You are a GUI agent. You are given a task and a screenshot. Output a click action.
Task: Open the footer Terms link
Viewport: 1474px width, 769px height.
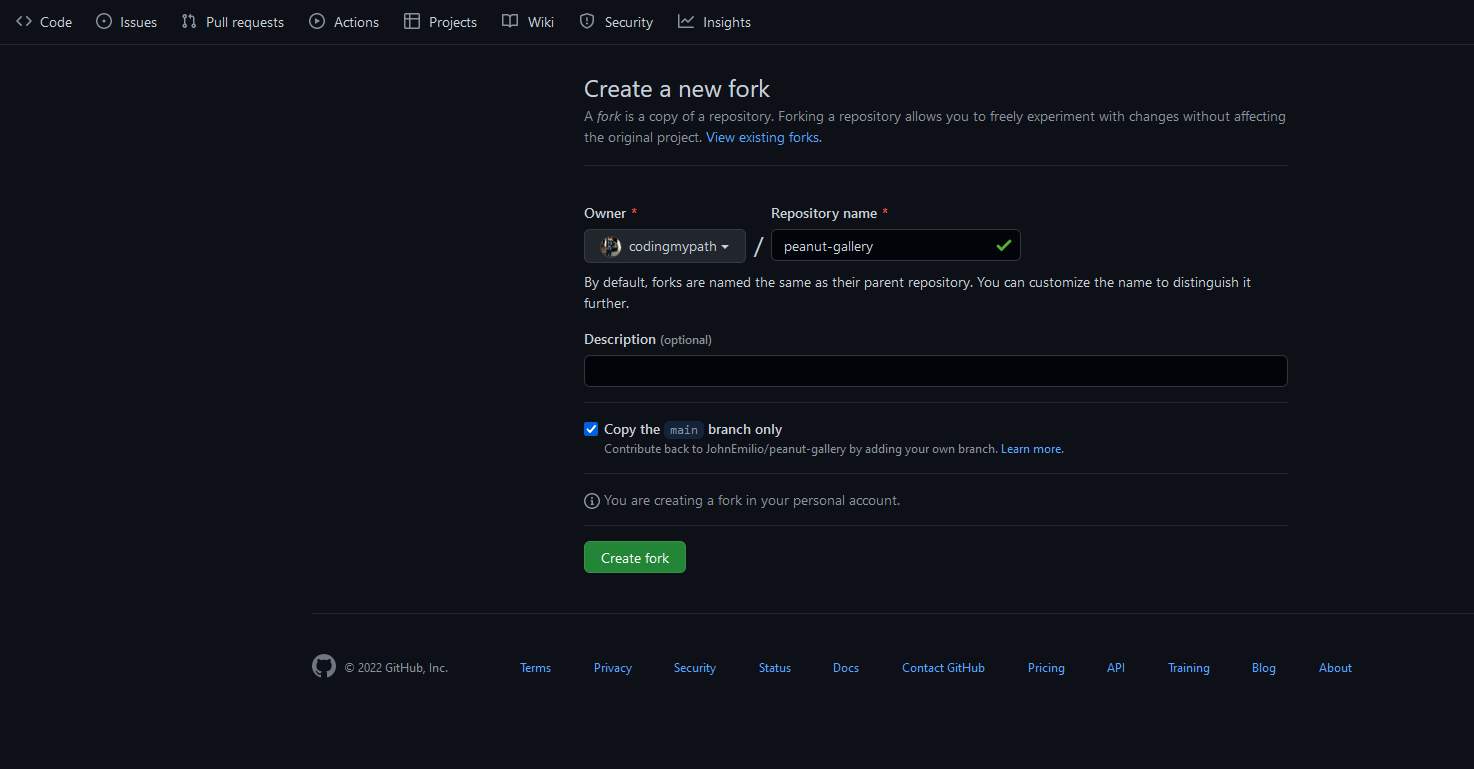pos(535,668)
